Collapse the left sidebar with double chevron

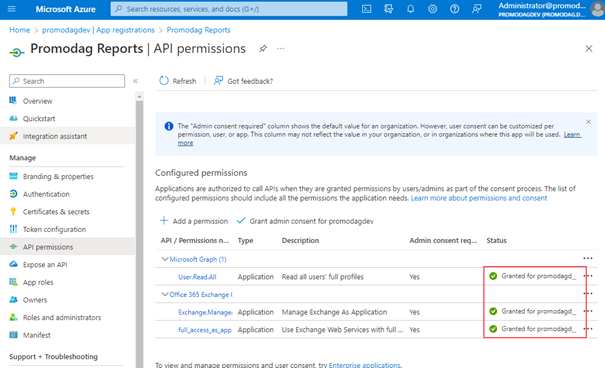[x=135, y=81]
